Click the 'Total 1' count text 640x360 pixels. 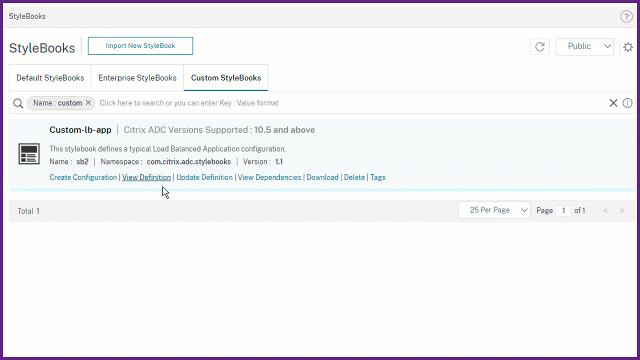tap(29, 211)
